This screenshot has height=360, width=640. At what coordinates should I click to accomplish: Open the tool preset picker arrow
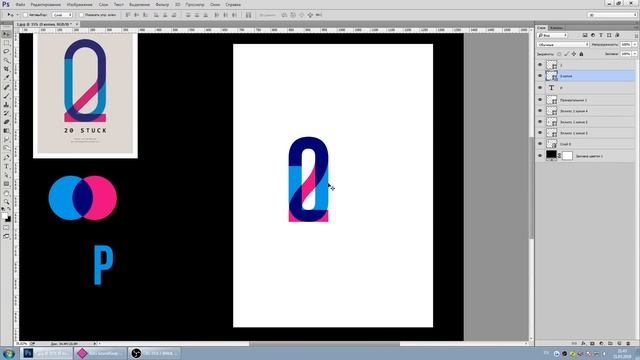17,15
